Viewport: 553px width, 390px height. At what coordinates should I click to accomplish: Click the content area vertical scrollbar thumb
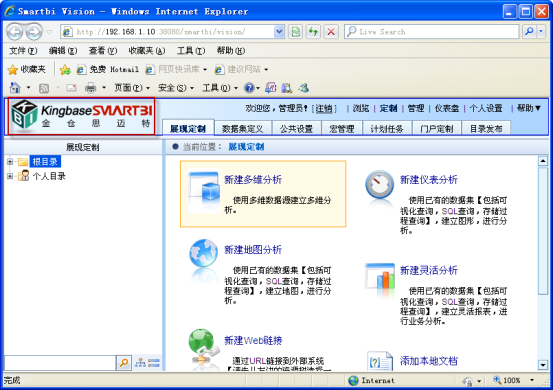coord(543,231)
